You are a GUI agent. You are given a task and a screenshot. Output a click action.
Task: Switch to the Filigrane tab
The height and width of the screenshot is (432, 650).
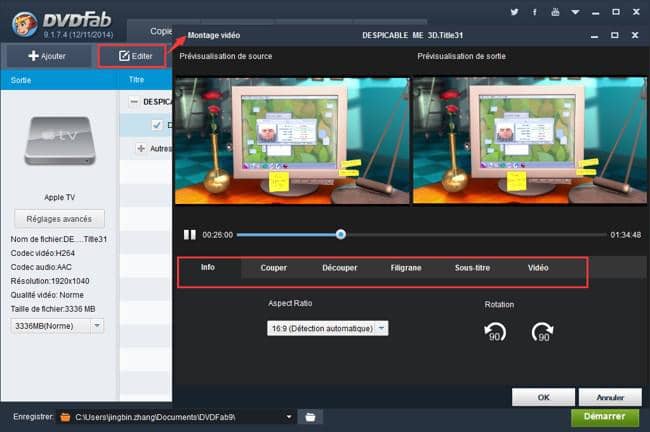point(406,268)
